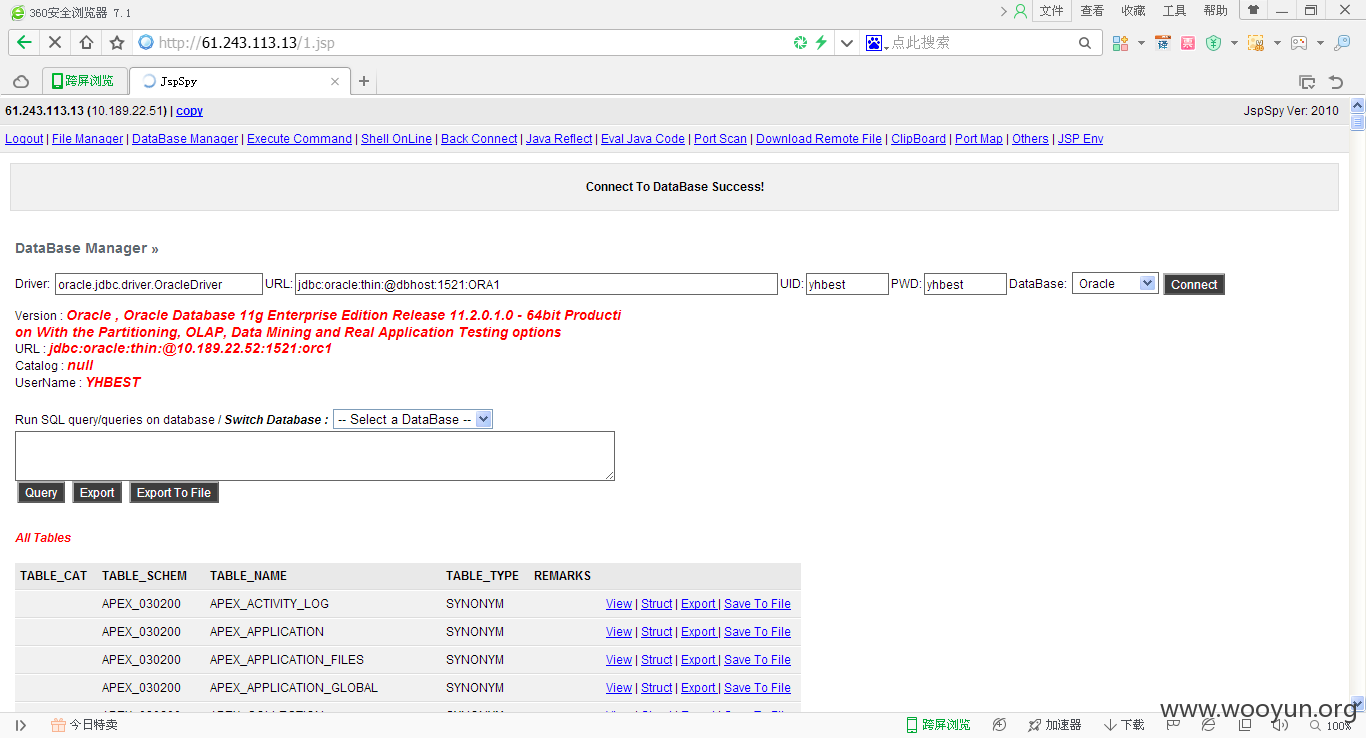Click the lightning speed mode icon
This screenshot has height=738, width=1366.
click(821, 42)
